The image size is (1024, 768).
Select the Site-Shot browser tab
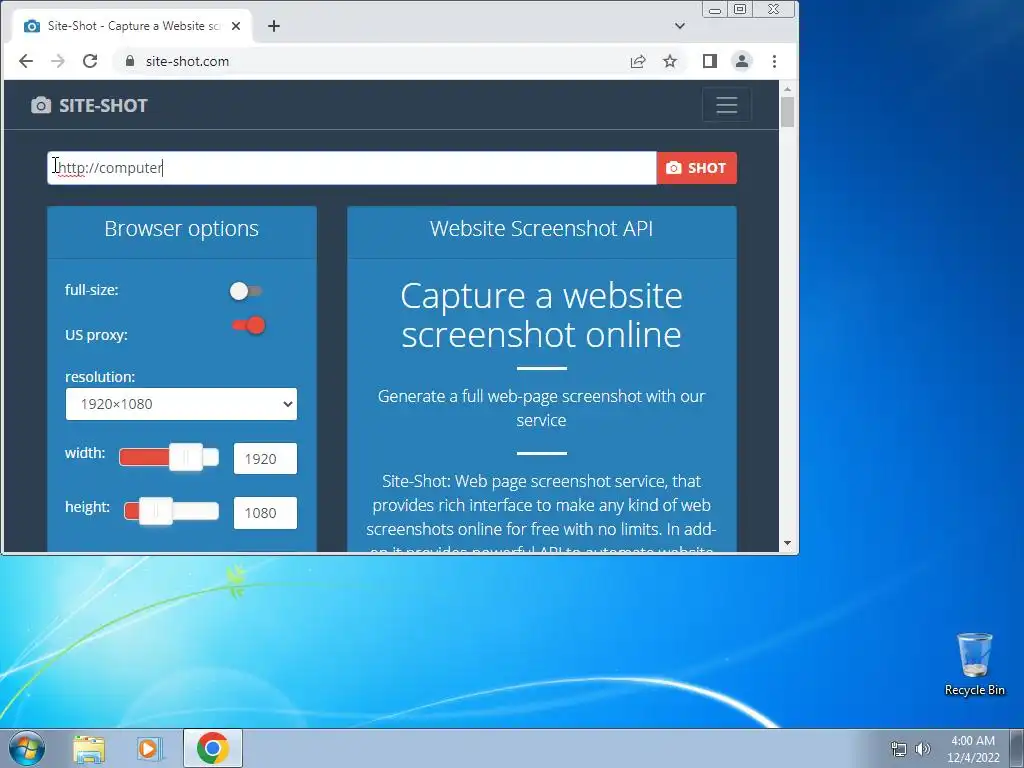click(132, 26)
